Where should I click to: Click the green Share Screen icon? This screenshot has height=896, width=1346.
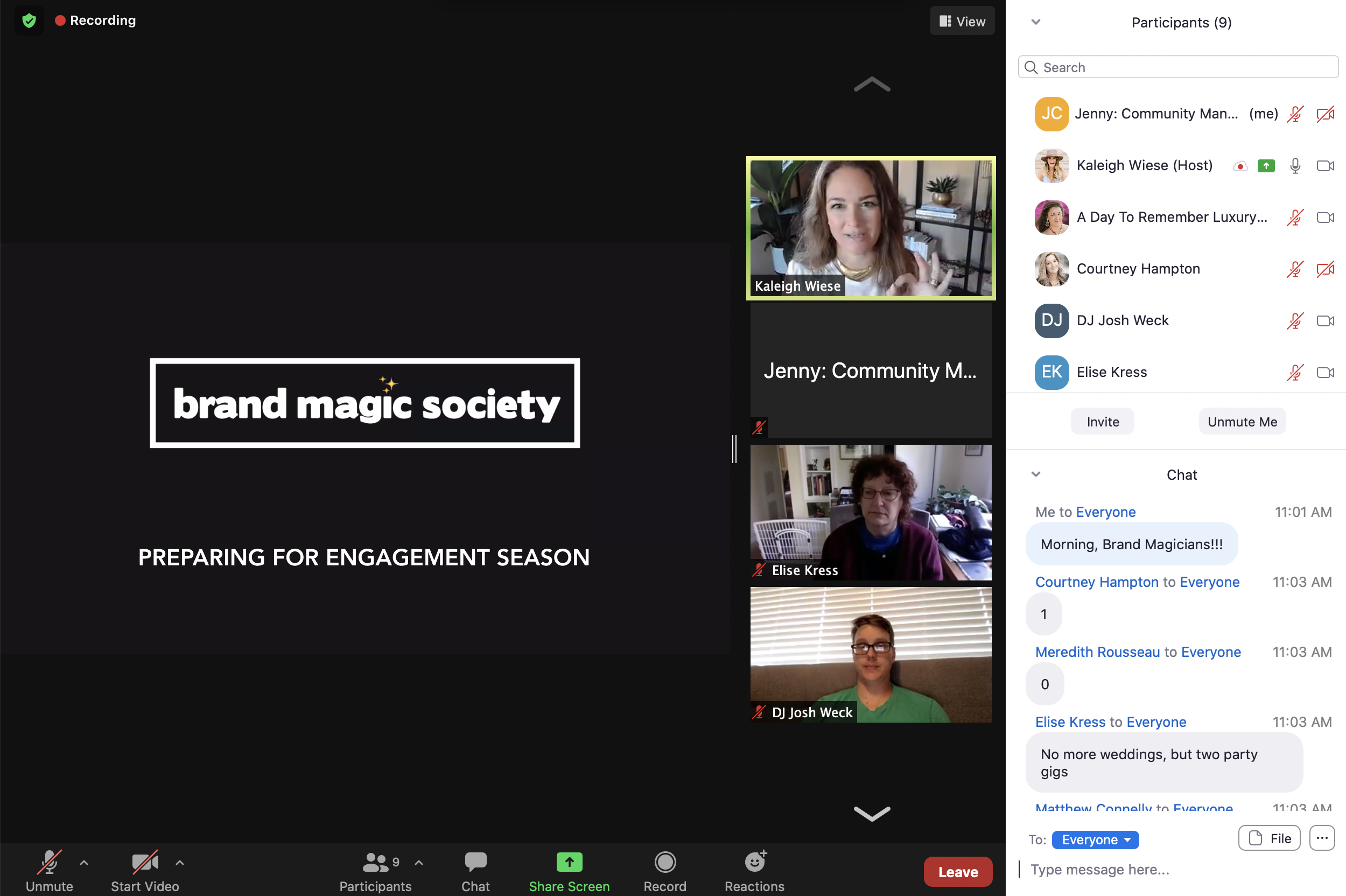click(x=569, y=862)
